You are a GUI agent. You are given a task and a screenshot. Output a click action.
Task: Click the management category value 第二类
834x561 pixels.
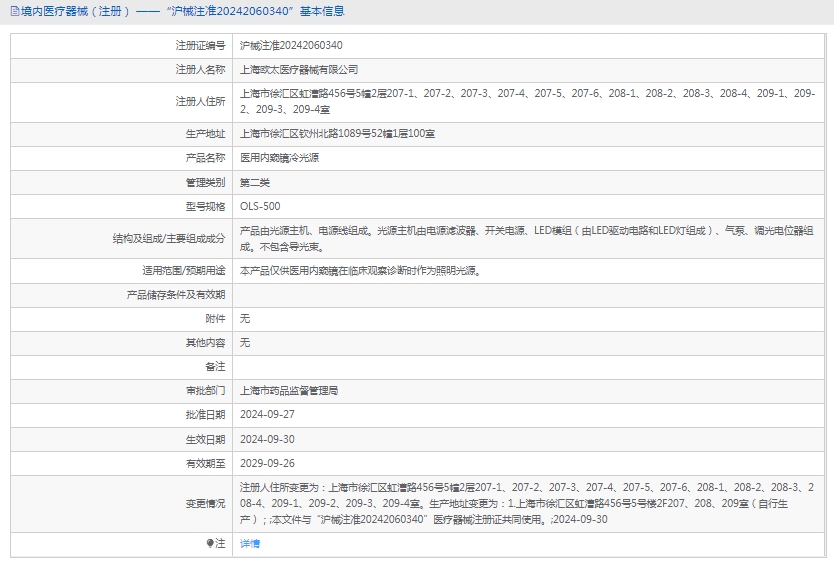click(255, 182)
